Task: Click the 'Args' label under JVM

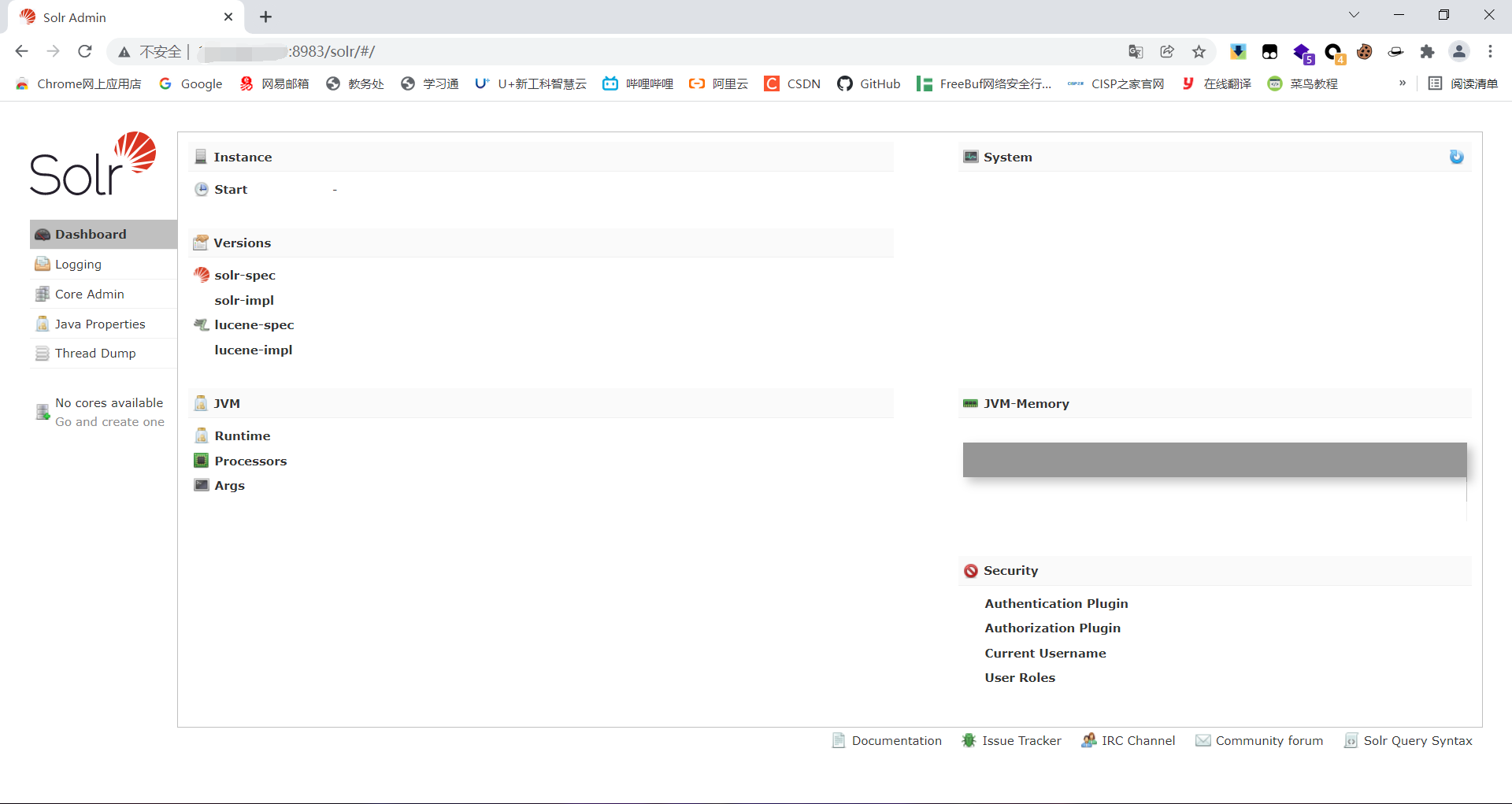Action: 229,485
